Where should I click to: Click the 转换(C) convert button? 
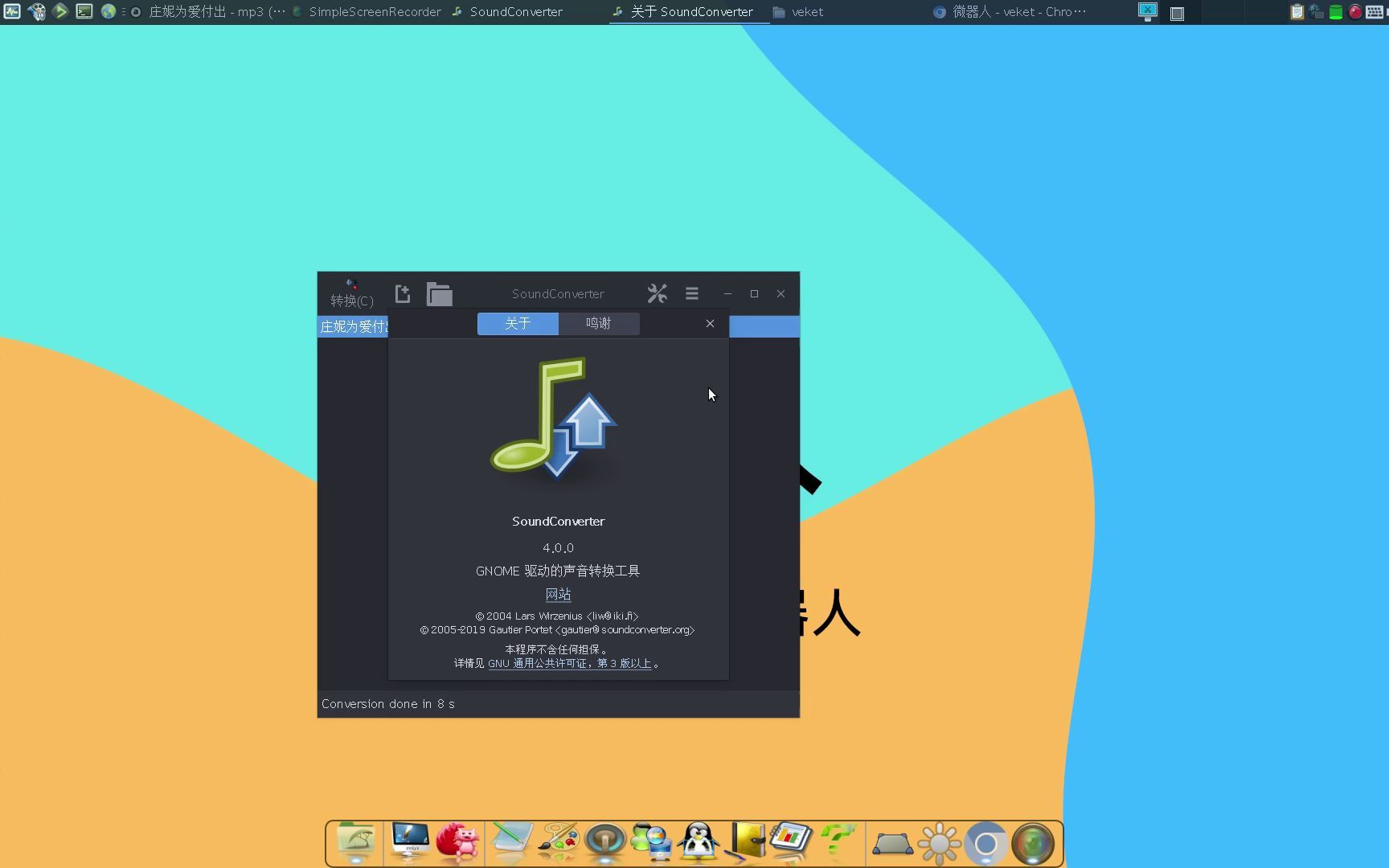coord(352,293)
